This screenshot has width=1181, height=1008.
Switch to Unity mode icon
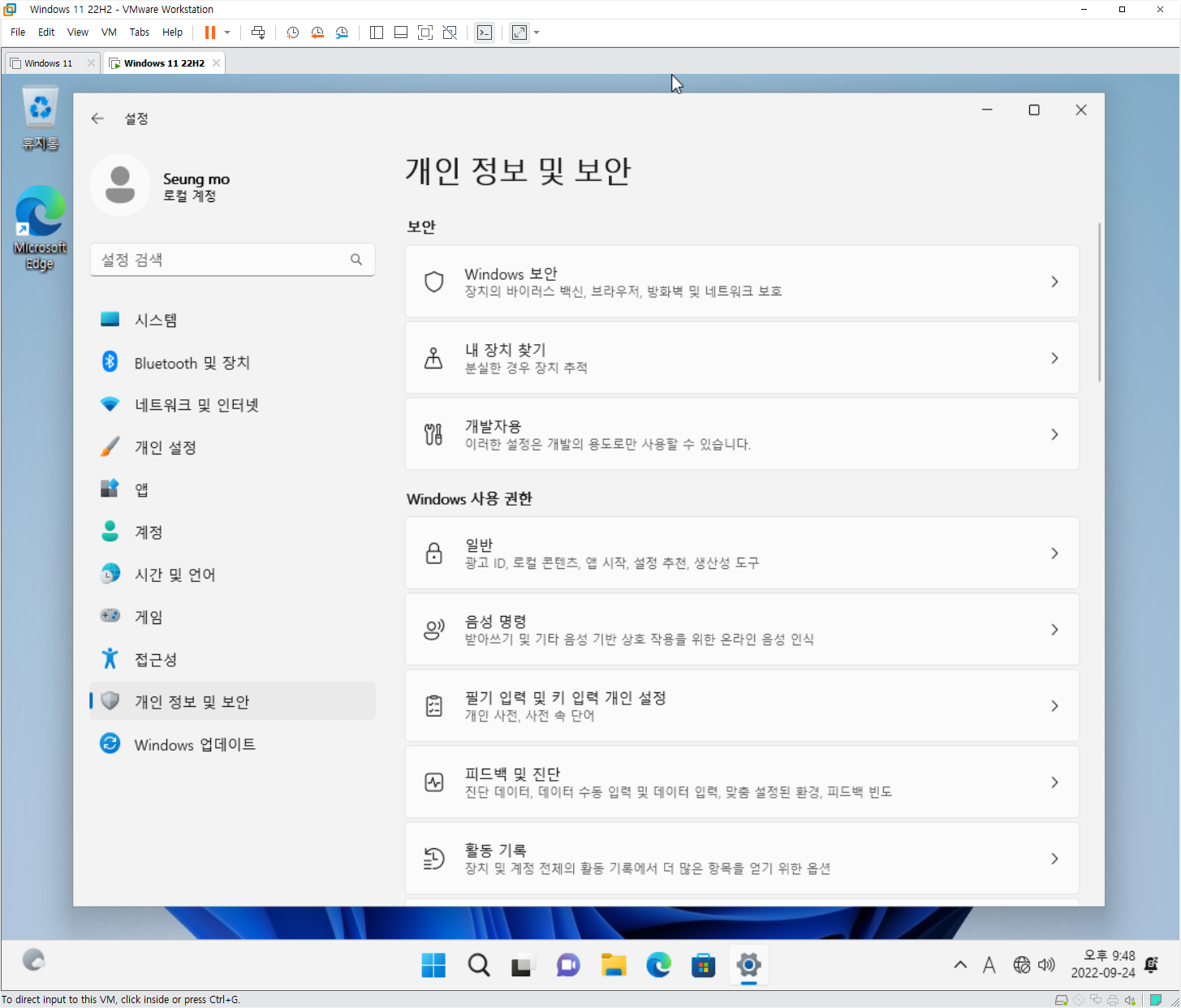coord(450,32)
